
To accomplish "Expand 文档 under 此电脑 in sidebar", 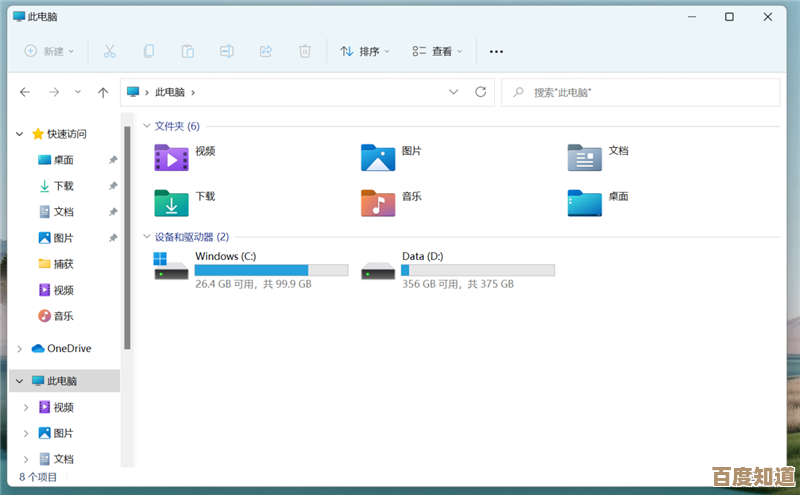I will pyautogui.click(x=26, y=459).
